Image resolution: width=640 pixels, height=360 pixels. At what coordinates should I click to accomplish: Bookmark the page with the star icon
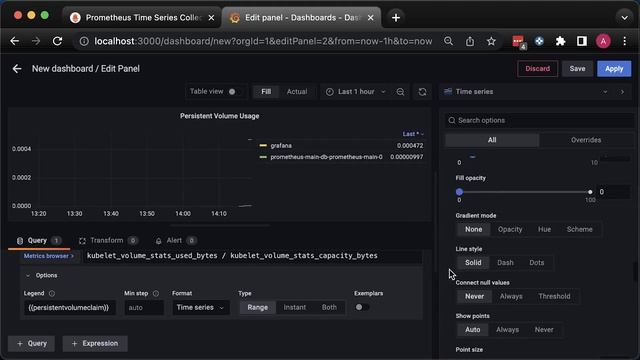tap(491, 41)
